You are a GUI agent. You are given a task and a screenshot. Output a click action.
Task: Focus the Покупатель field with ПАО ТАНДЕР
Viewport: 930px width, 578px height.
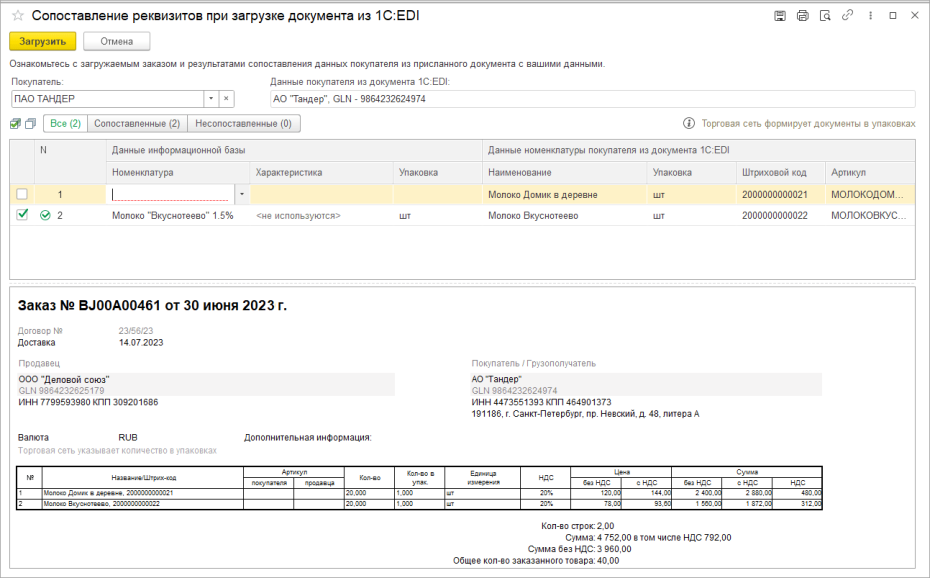click(x=107, y=99)
